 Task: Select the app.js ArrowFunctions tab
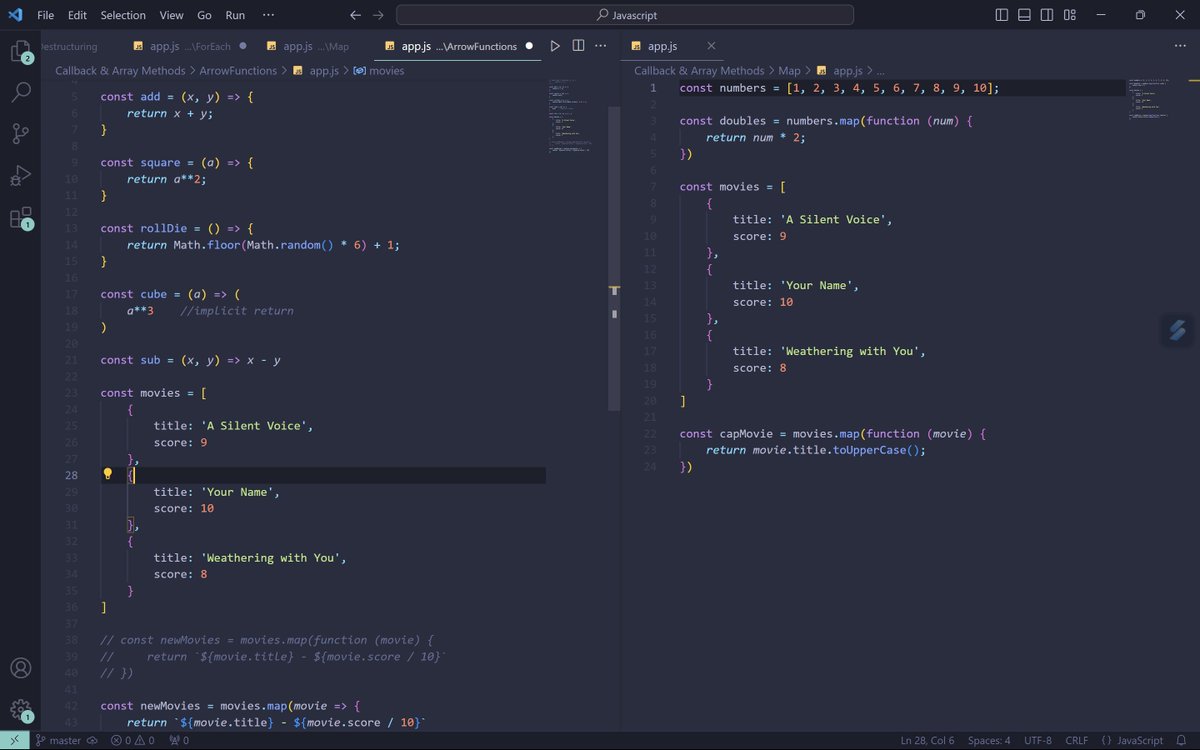click(x=458, y=46)
